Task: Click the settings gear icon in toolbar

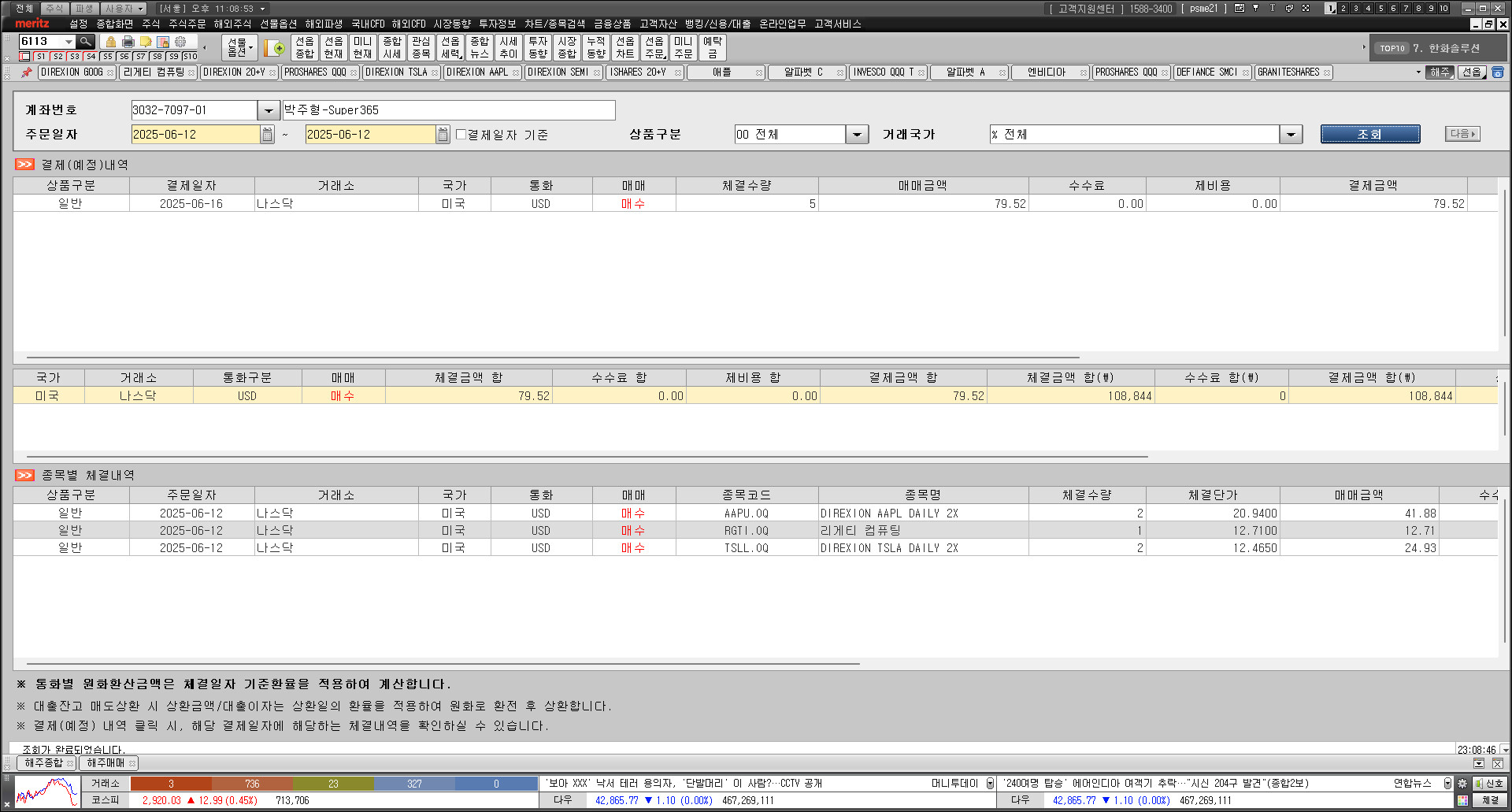Action: pyautogui.click(x=180, y=42)
